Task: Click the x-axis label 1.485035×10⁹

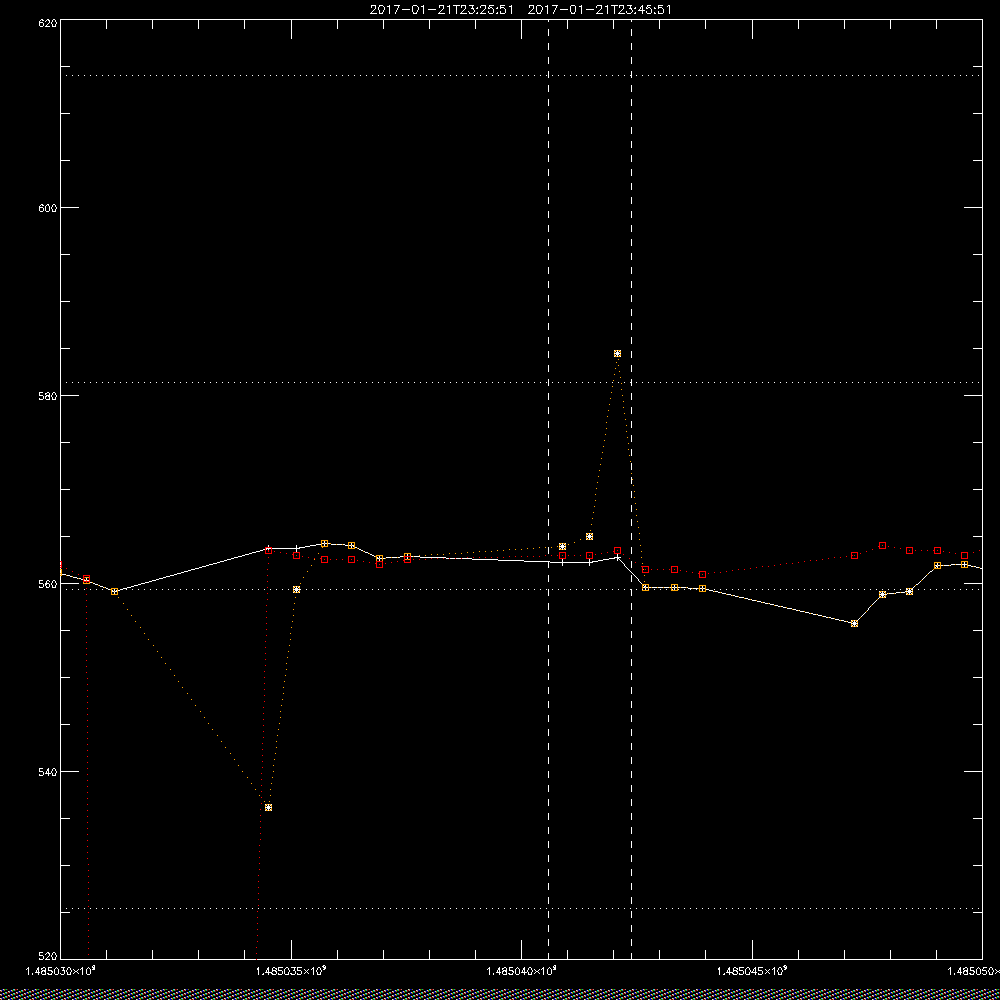Action: (291, 971)
